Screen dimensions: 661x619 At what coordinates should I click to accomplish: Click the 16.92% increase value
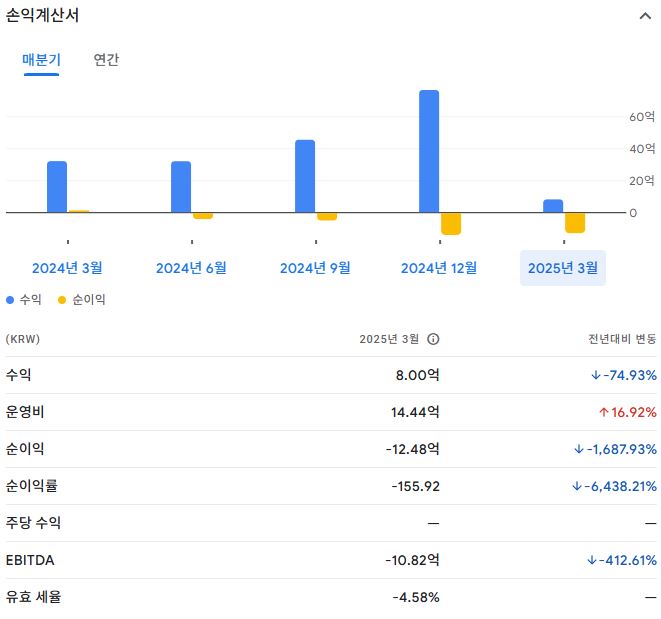[x=628, y=412]
